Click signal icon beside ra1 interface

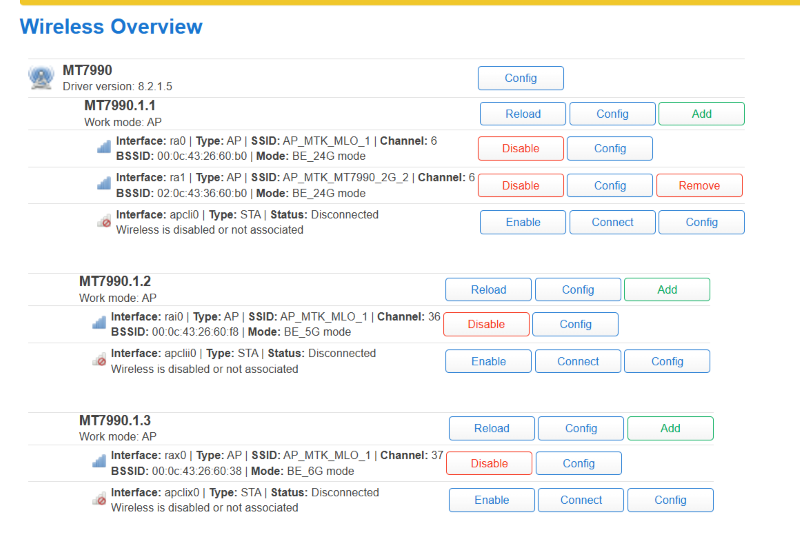click(x=104, y=183)
